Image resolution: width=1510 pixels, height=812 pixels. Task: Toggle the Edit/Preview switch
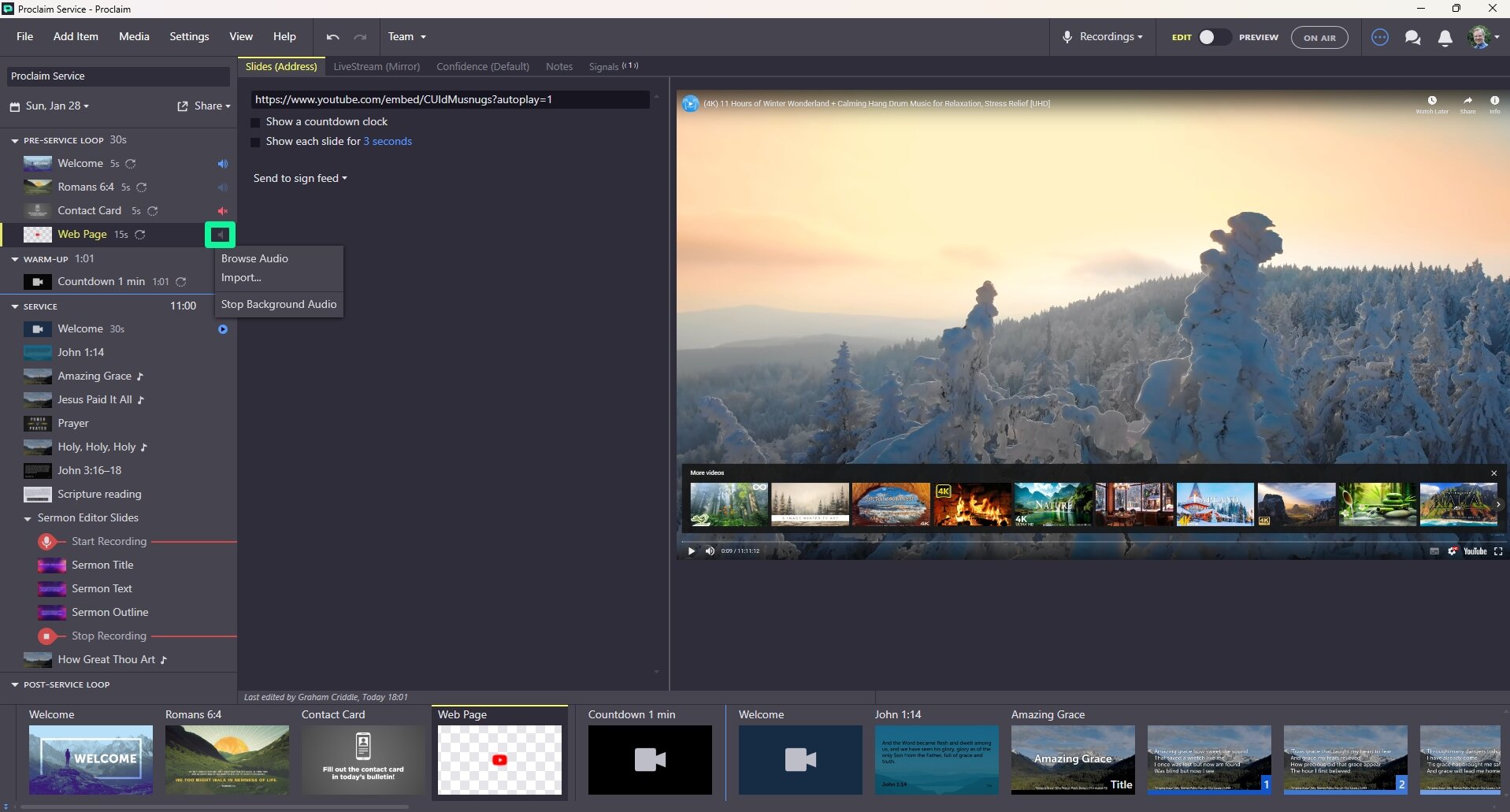(x=1213, y=37)
